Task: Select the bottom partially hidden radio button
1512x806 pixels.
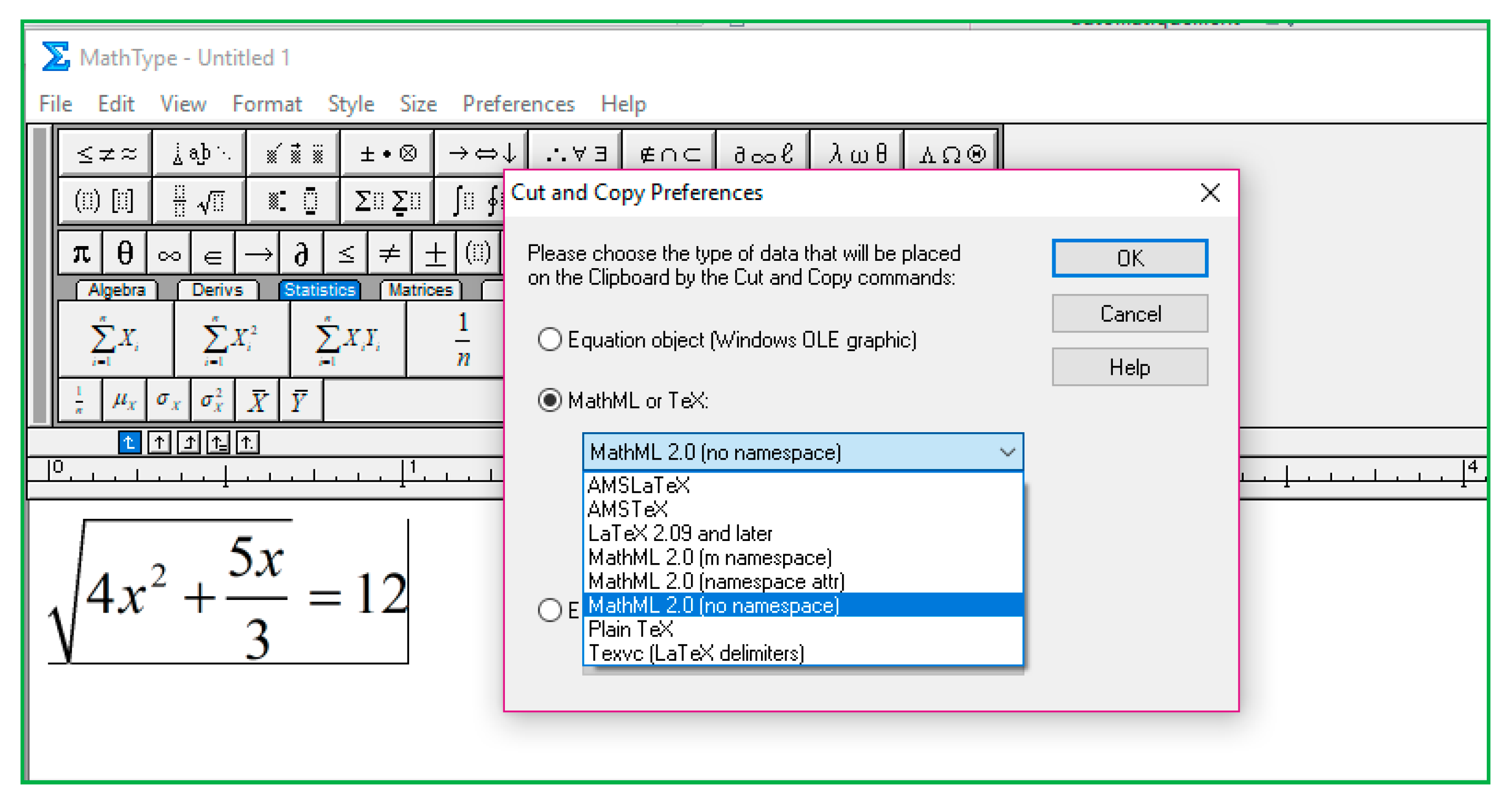Action: [550, 609]
